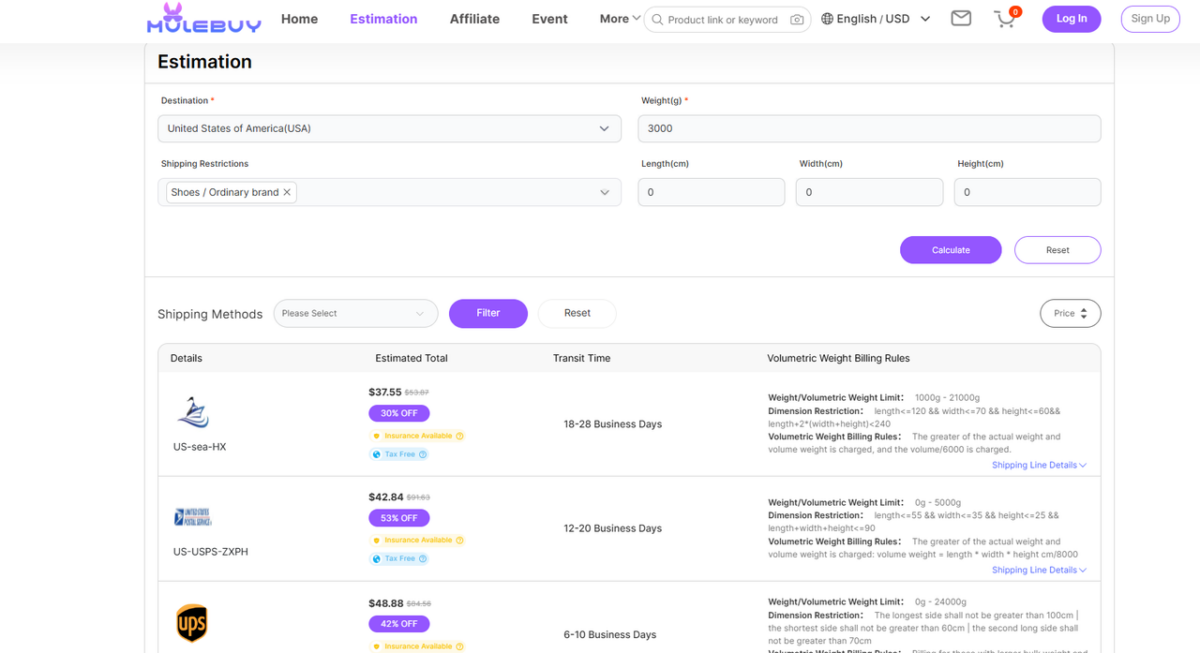Click the Log In button
The height and width of the screenshot is (653, 1200).
point(1071,19)
